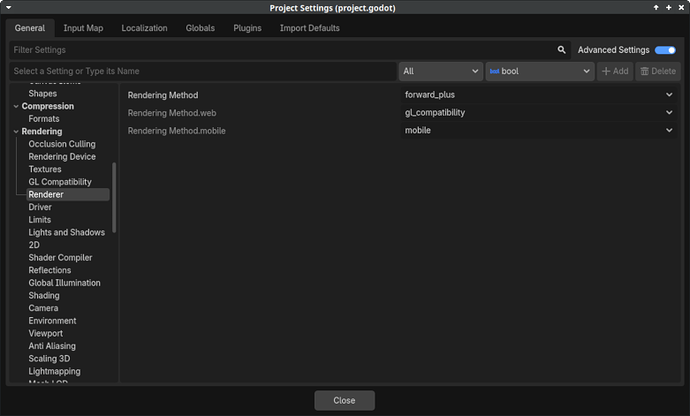Click the Close button
This screenshot has height=416, width=690.
345,401
